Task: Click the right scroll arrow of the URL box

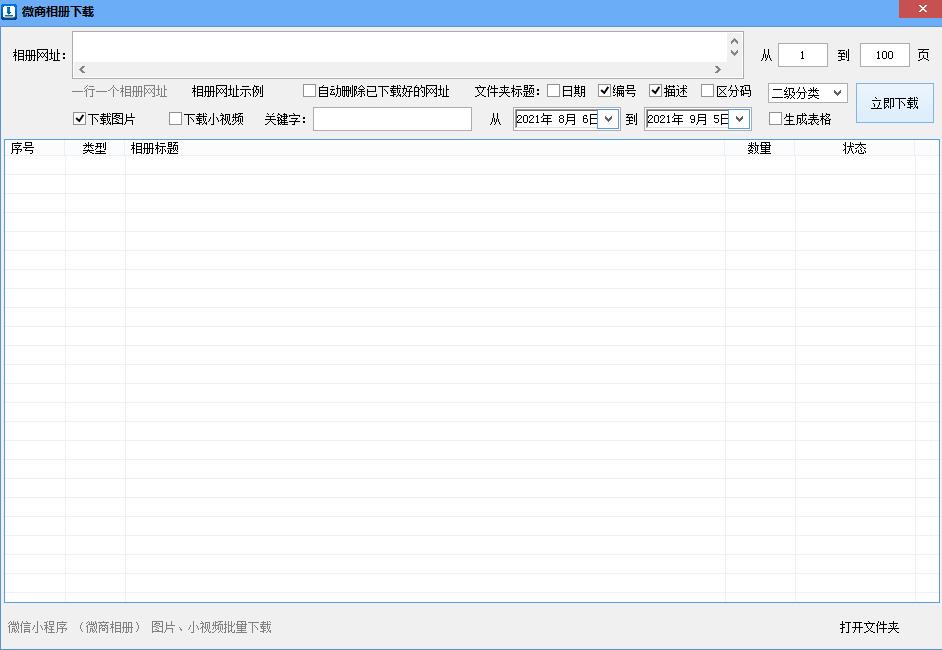Action: [x=719, y=68]
